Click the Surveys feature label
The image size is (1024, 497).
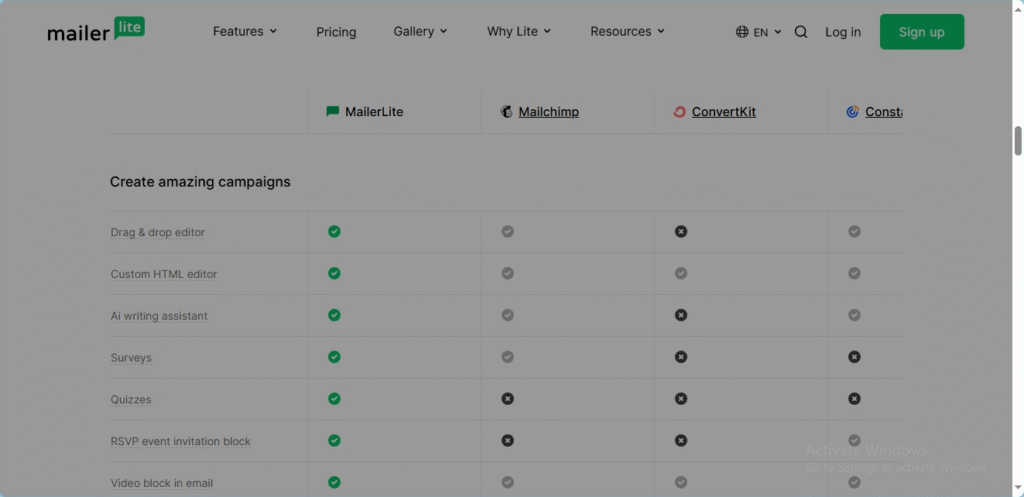pyautogui.click(x=131, y=358)
